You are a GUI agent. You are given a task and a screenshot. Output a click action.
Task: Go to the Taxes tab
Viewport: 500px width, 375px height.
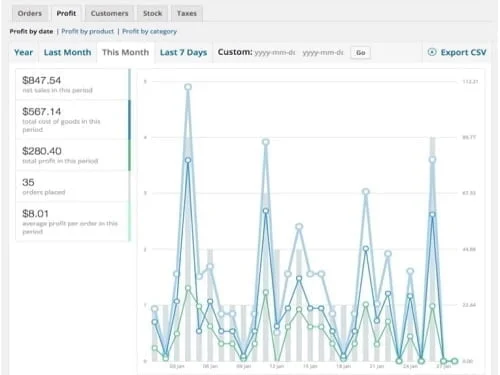(x=187, y=14)
